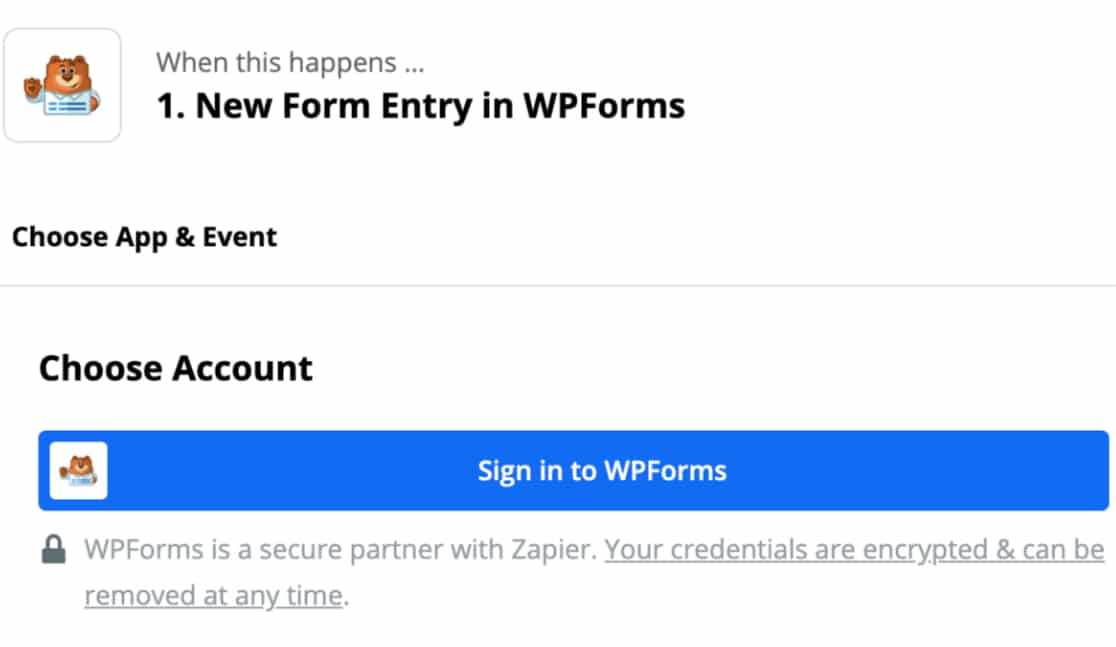Click the When this happens label

click(x=292, y=62)
